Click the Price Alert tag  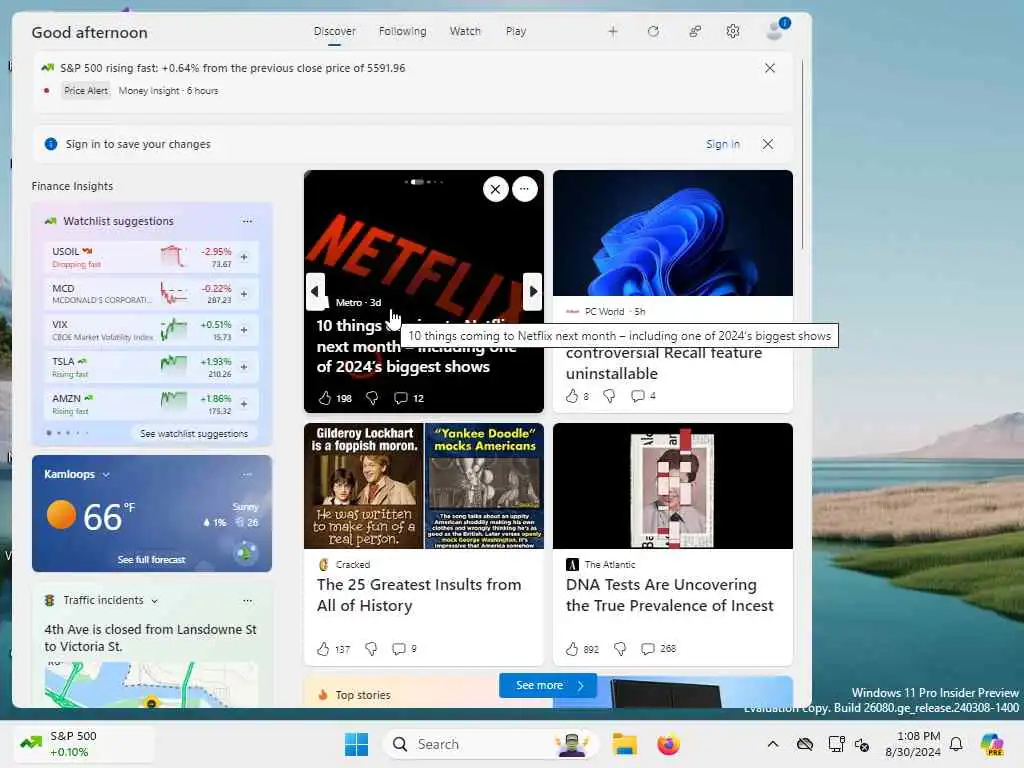point(86,91)
